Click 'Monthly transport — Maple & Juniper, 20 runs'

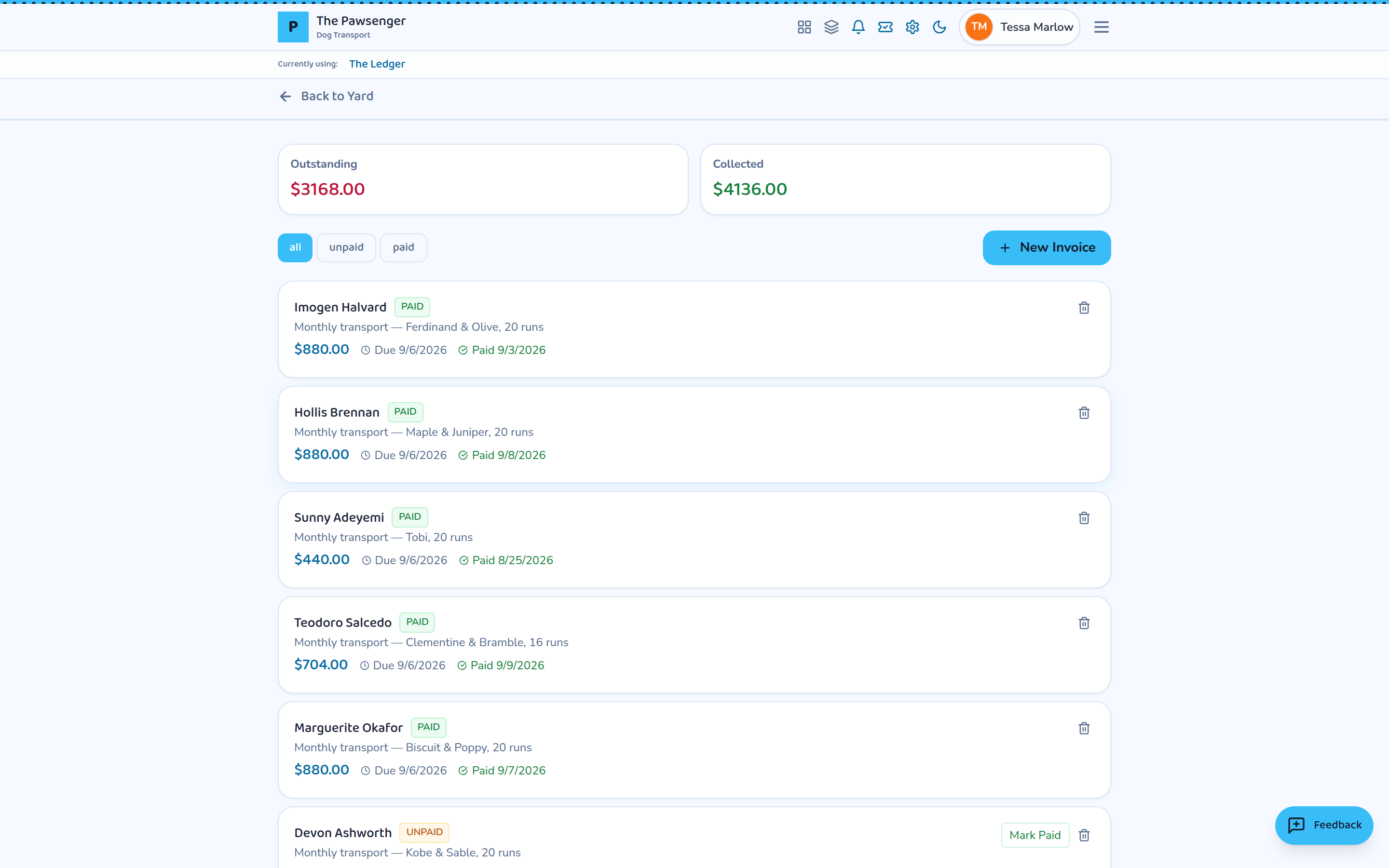click(x=414, y=432)
